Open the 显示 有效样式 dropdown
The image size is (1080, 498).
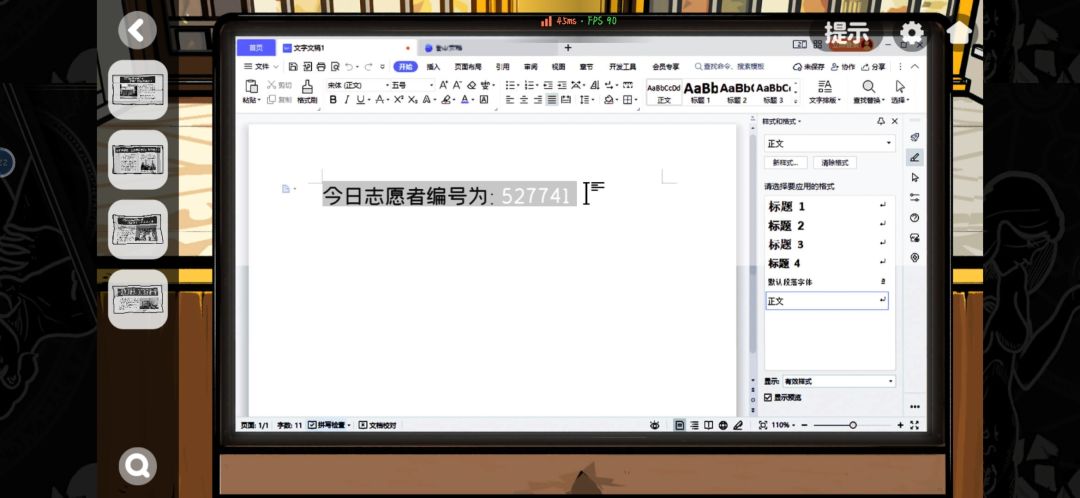pyautogui.click(x=838, y=381)
